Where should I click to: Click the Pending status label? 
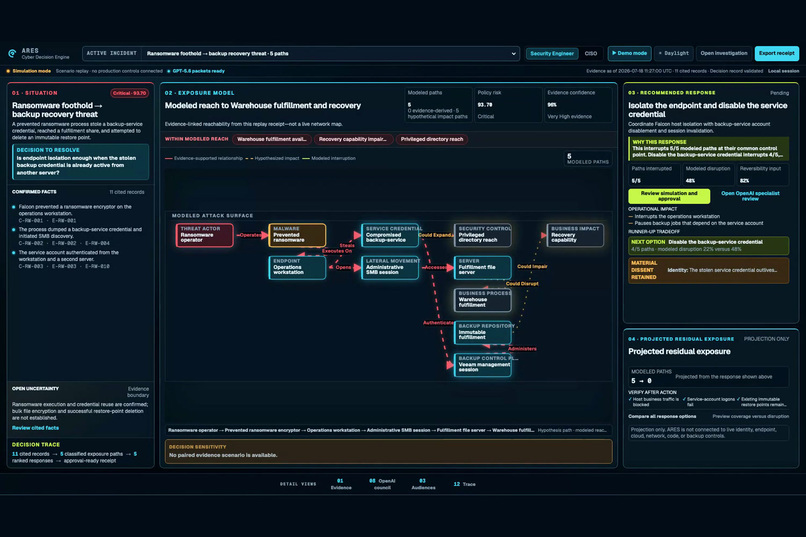[779, 93]
